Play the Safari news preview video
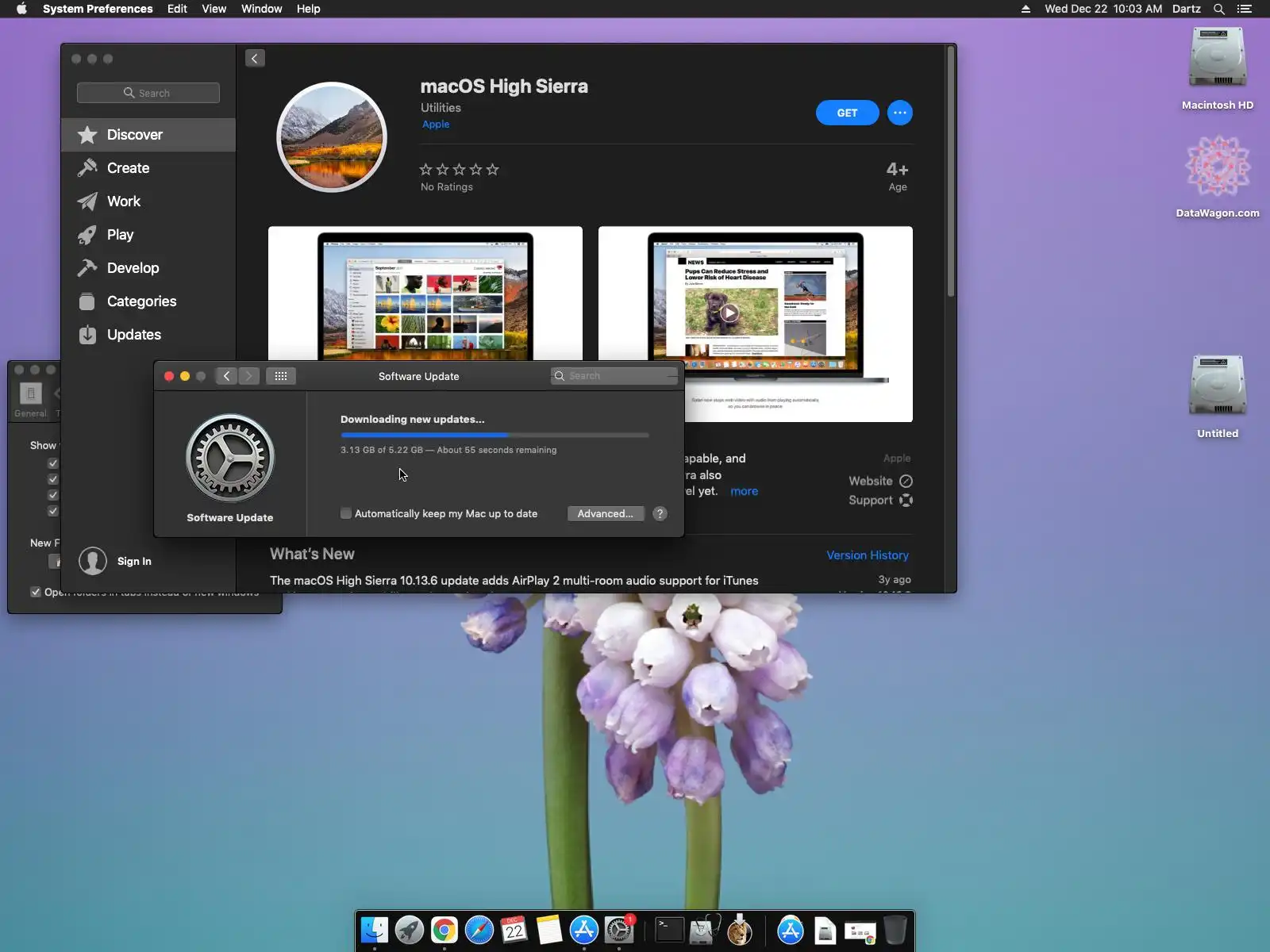1270x952 pixels. tap(729, 313)
